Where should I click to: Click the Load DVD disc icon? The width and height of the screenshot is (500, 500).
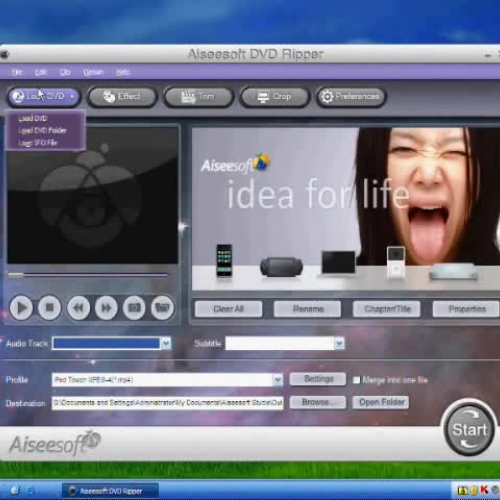[18, 97]
